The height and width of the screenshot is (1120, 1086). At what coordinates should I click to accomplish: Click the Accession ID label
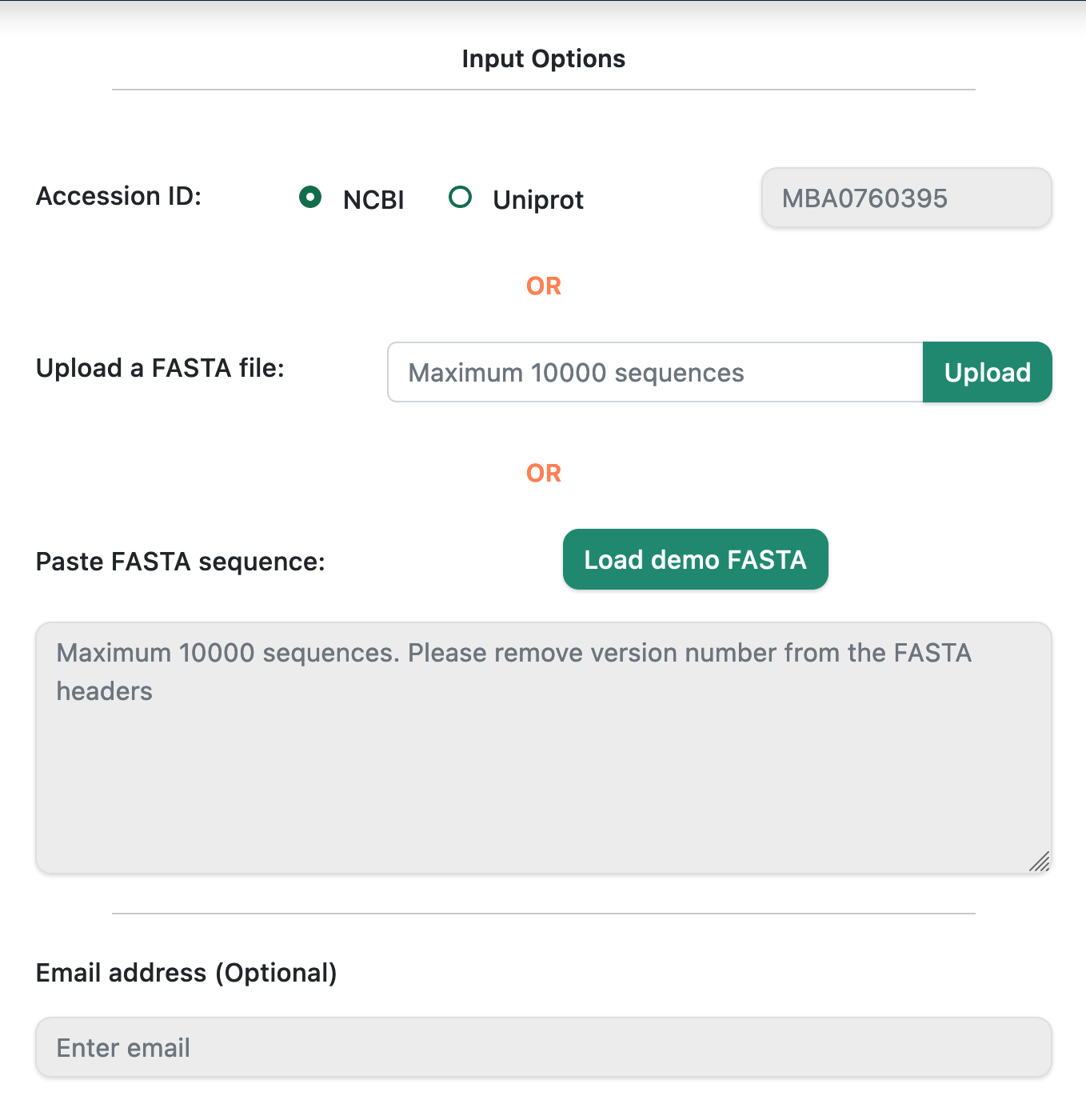point(119,196)
